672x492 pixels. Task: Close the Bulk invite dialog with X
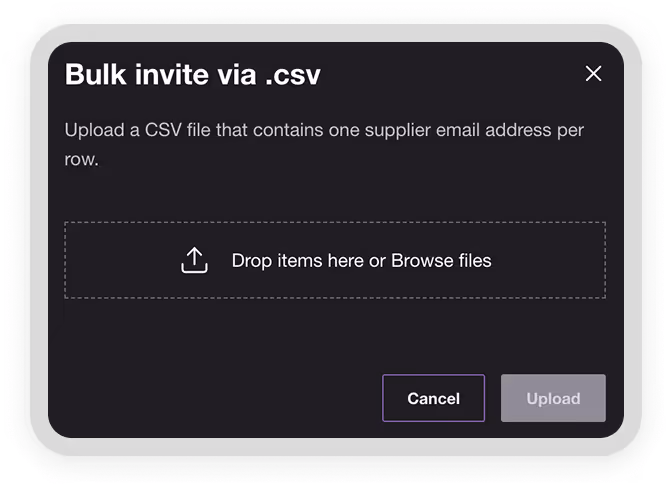pyautogui.click(x=593, y=74)
